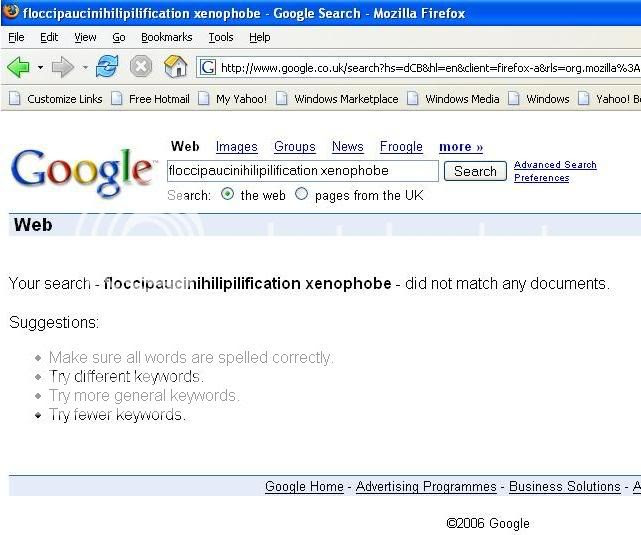The width and height of the screenshot is (641, 535).
Task: Open the Edit menu
Action: point(49,37)
